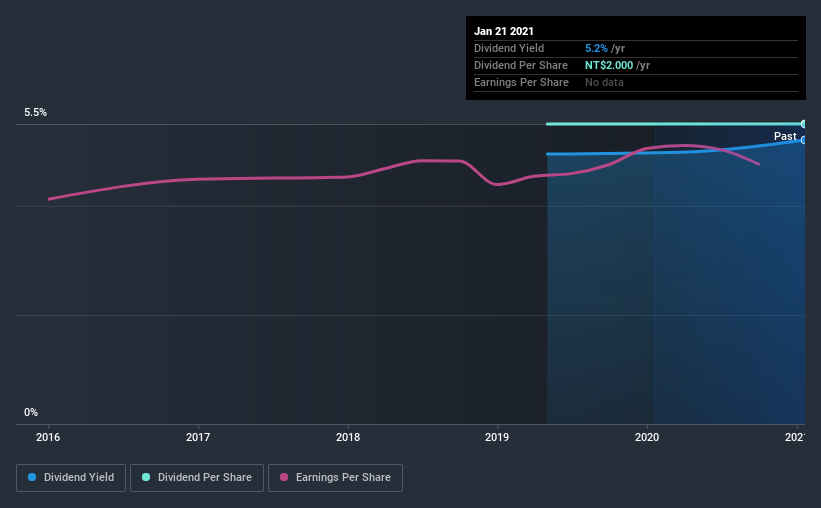Select the teal Dividend Per Share endpoint marker

(x=803, y=124)
